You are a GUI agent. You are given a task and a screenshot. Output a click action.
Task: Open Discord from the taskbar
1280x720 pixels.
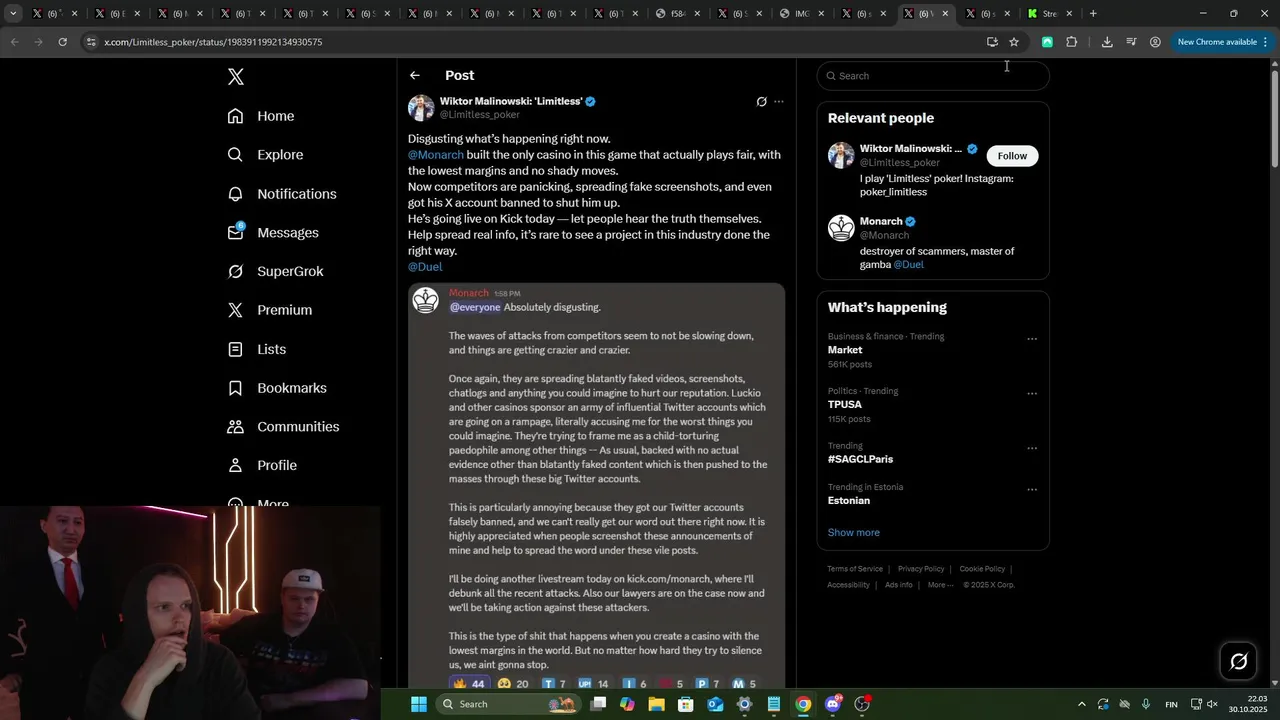pyautogui.click(x=833, y=704)
